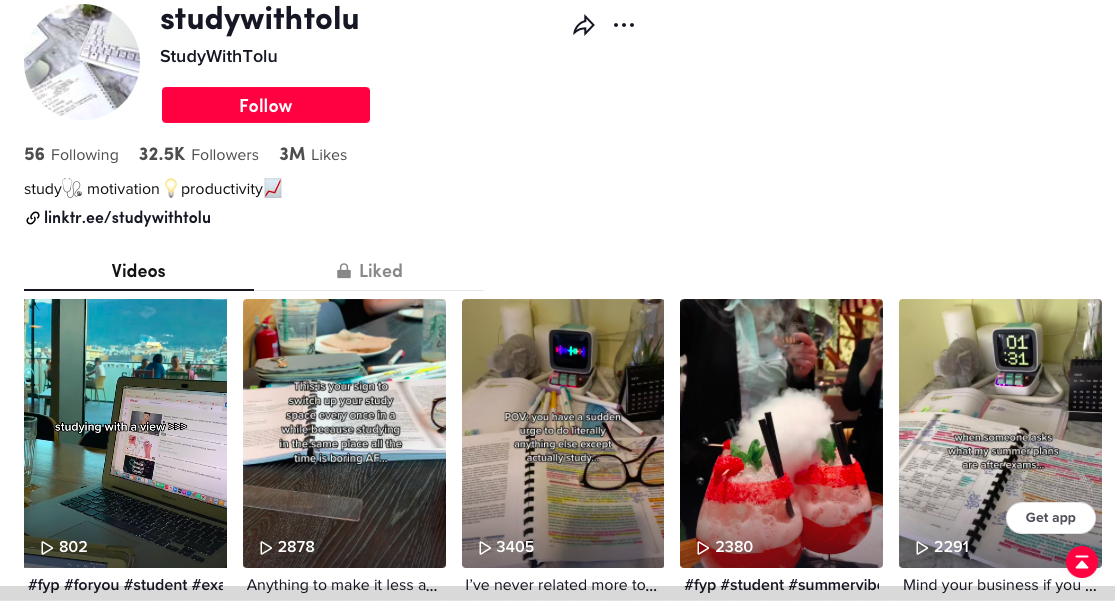Viewport: 1115px width, 601px height.
Task: View the 56 Following list
Action: [71, 154]
